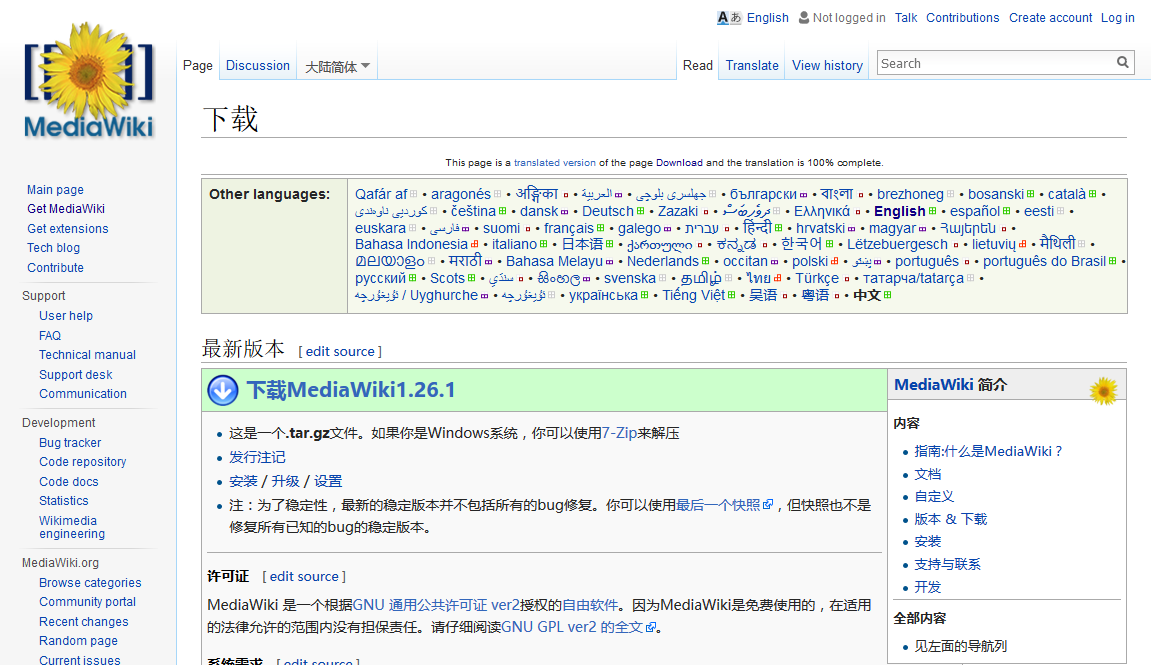
Task: Open Bug tracker in the sidebar
Action: pos(70,443)
